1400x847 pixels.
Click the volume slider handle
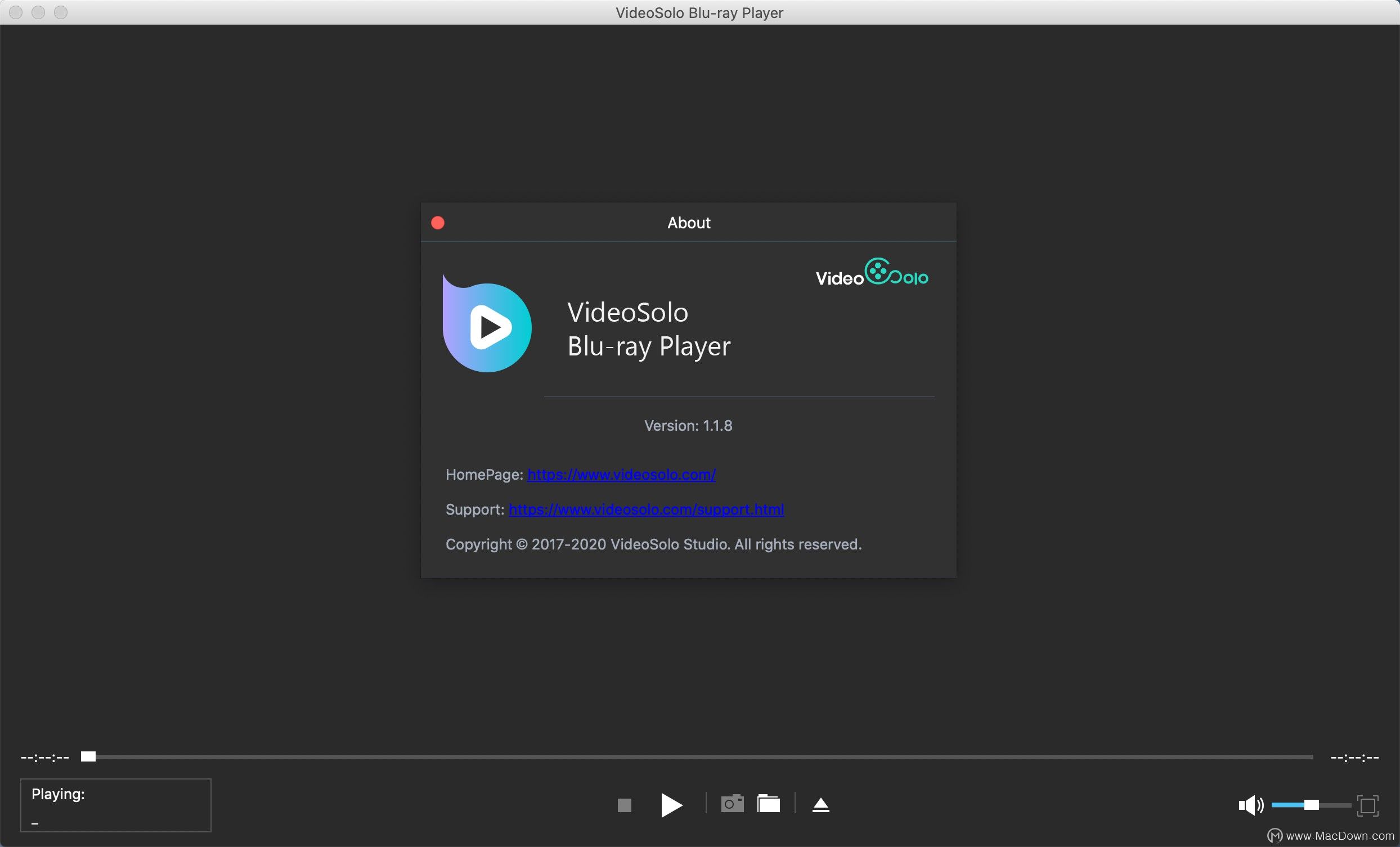click(x=1311, y=805)
